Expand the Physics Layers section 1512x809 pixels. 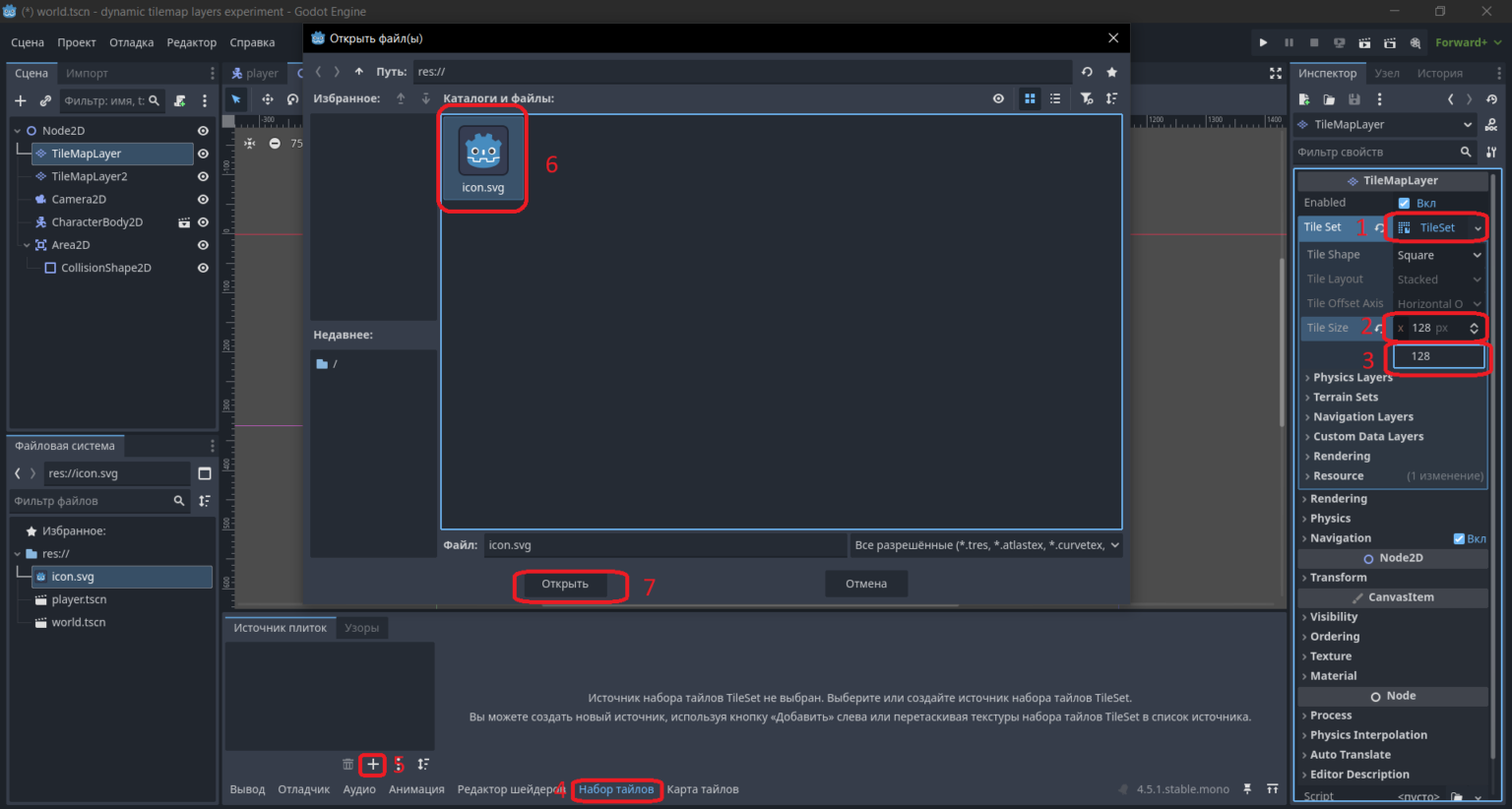pyautogui.click(x=1353, y=377)
